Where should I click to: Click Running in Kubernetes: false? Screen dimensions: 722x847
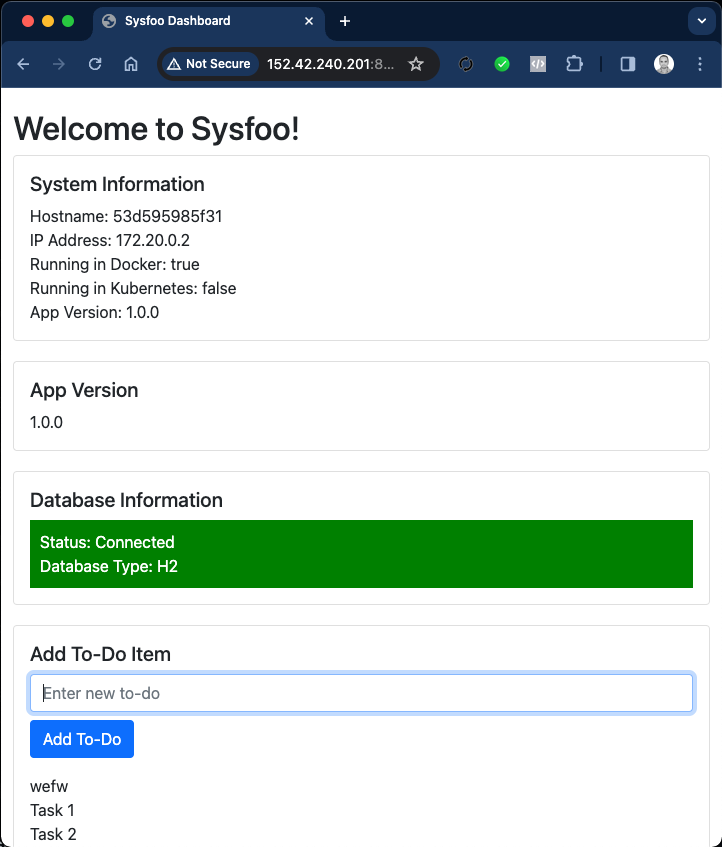pos(133,288)
